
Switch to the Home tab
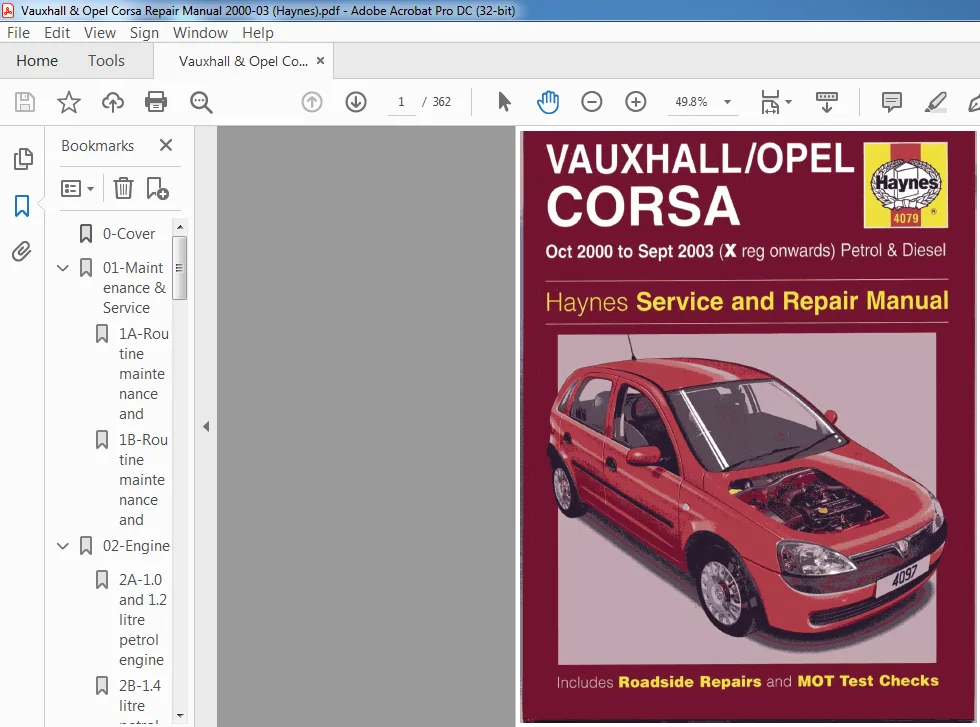pos(37,61)
